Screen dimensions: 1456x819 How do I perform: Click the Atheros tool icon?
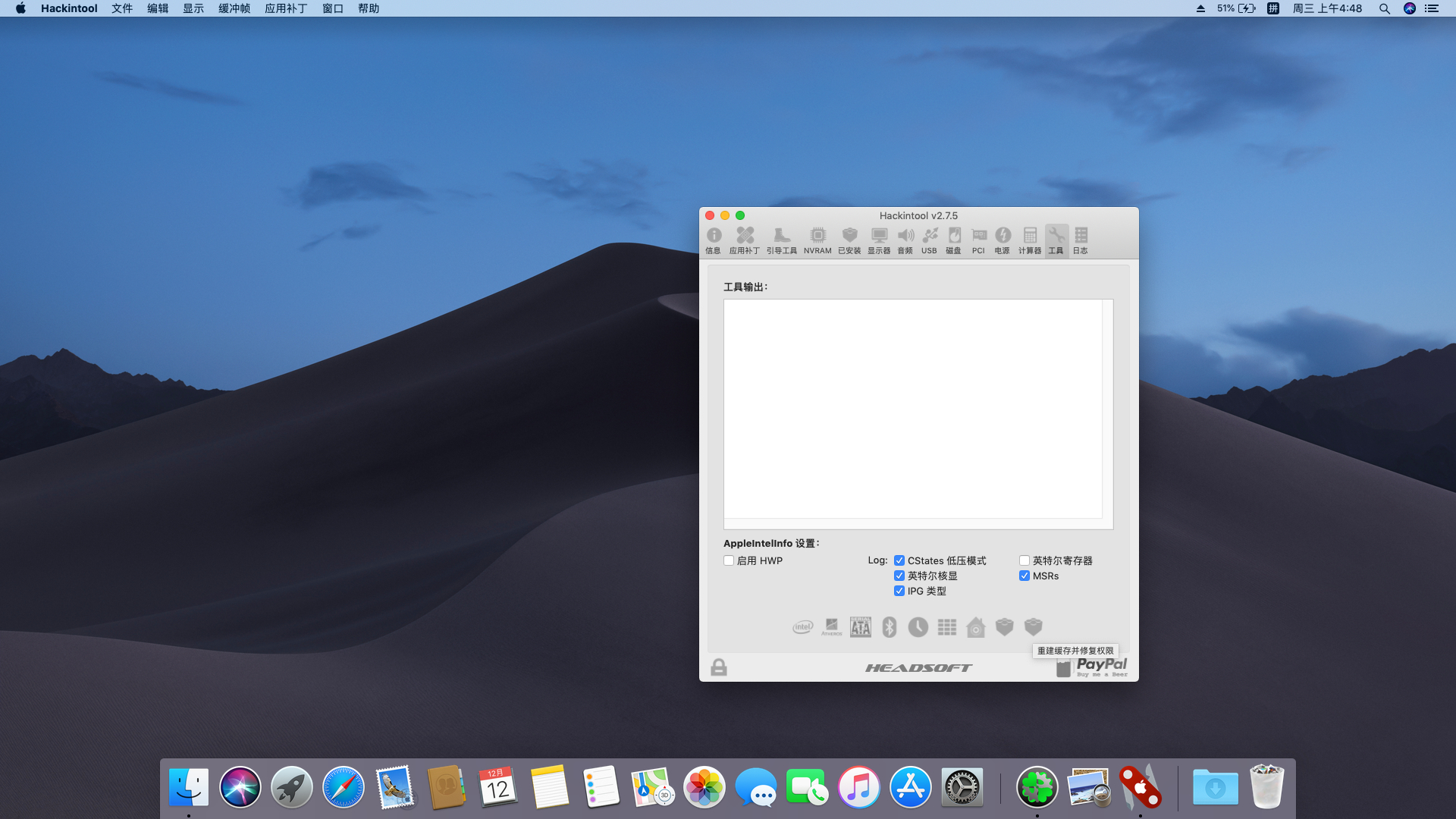click(832, 627)
